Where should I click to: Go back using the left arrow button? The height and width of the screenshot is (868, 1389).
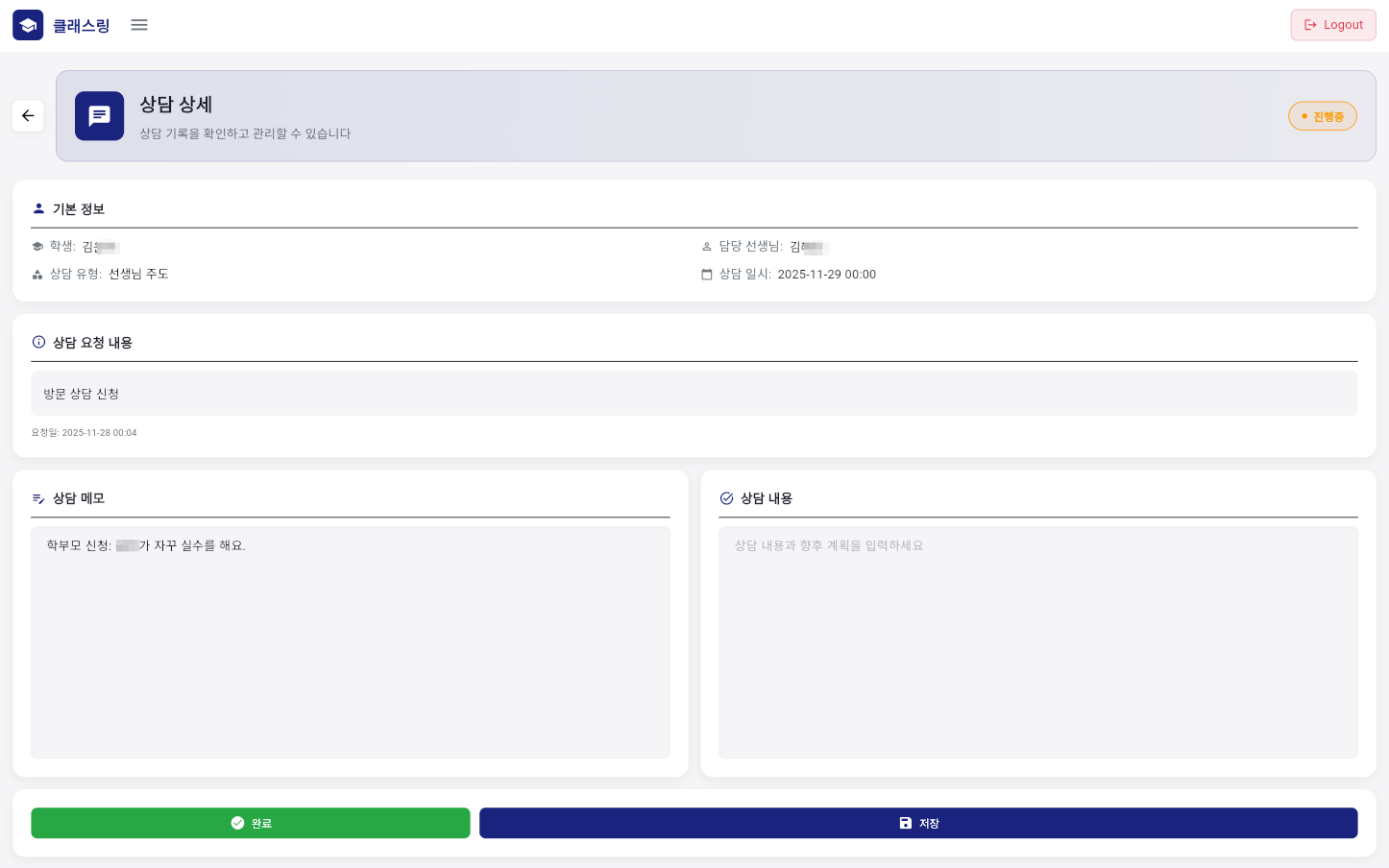click(x=28, y=116)
